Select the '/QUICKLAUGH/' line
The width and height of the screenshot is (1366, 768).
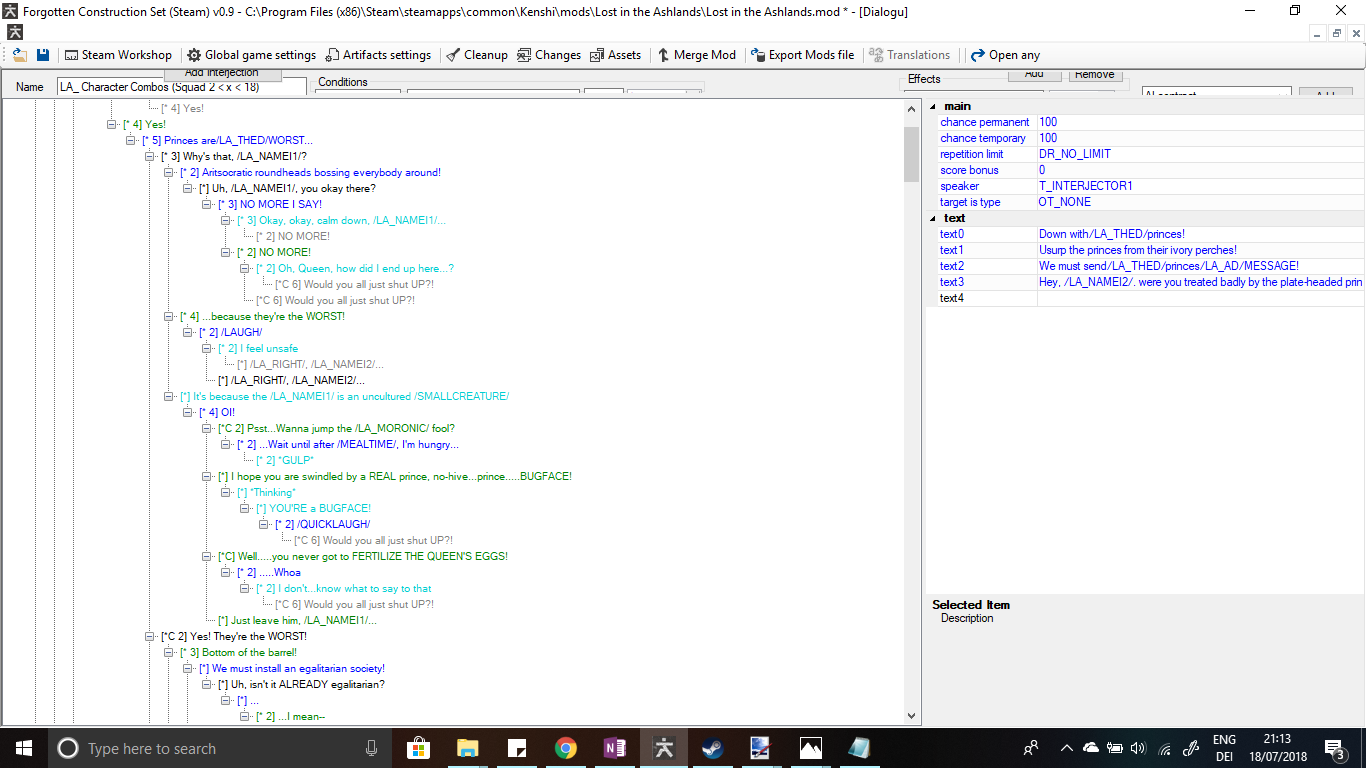322,524
